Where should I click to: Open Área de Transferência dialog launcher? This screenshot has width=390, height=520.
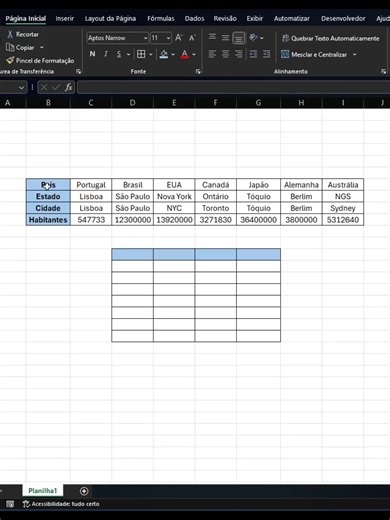(78, 71)
